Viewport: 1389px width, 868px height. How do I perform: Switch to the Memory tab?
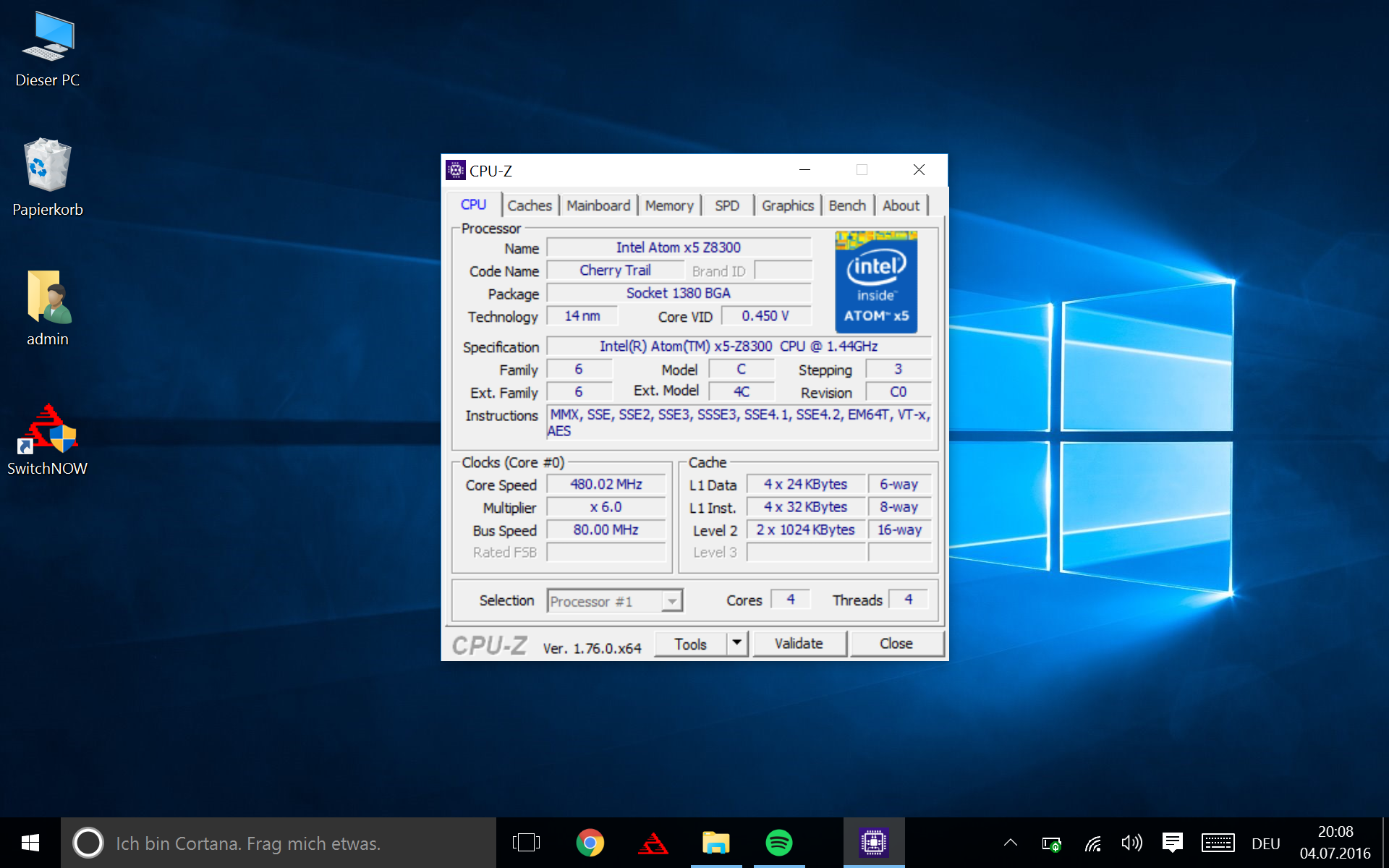coord(669,205)
